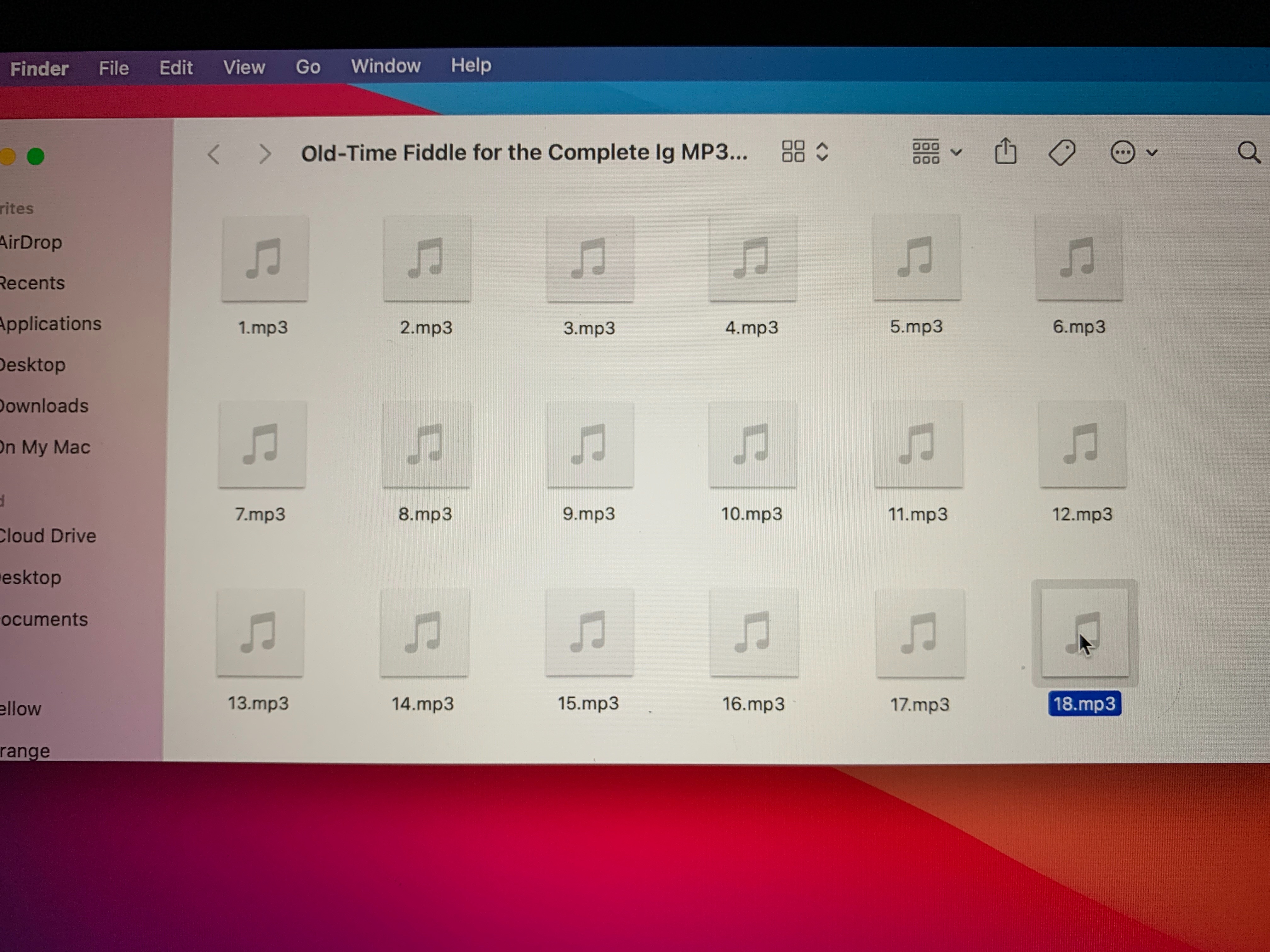The width and height of the screenshot is (1270, 952).
Task: Click the 1.mp3 file icon
Action: click(x=265, y=259)
